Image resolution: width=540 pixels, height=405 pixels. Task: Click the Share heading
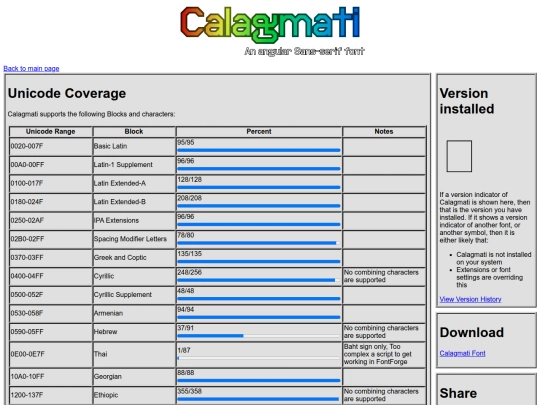pyautogui.click(x=458, y=393)
